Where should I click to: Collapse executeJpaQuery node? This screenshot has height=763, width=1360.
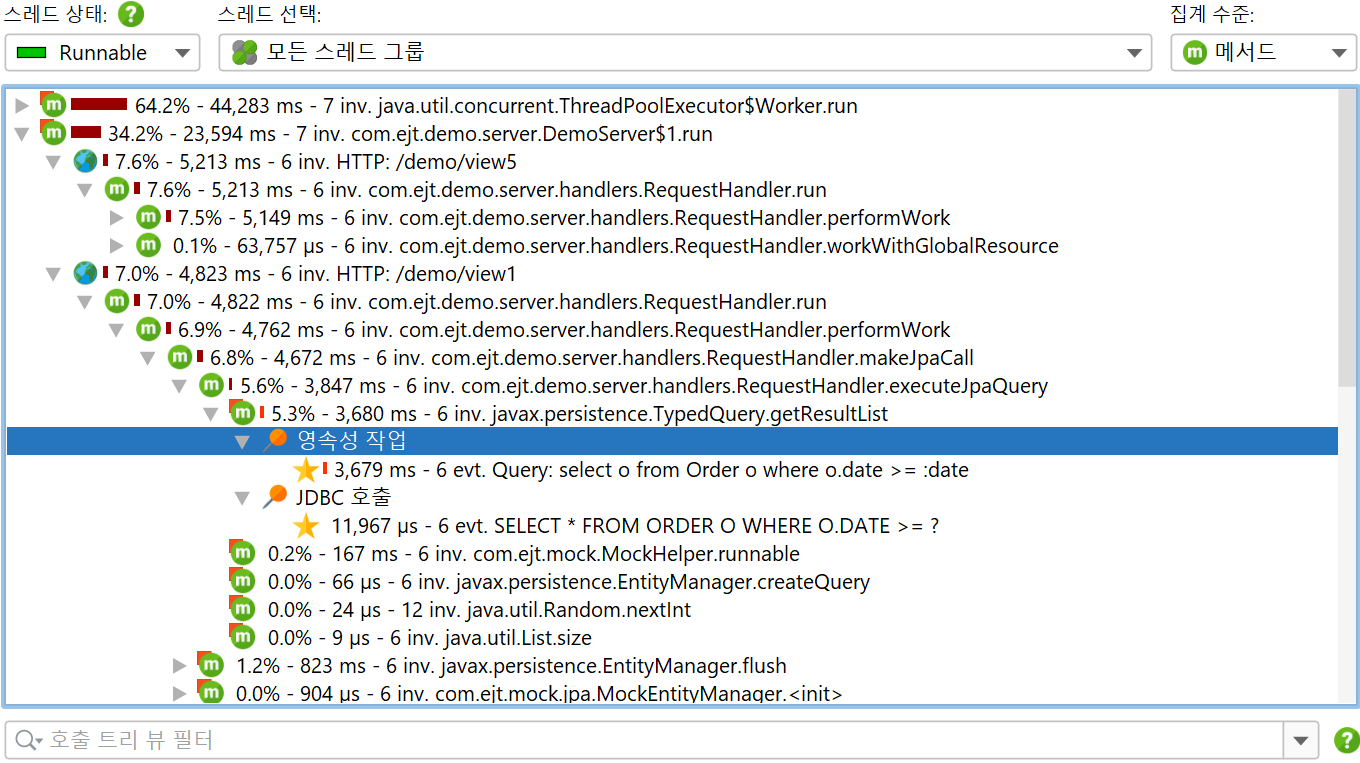(180, 386)
